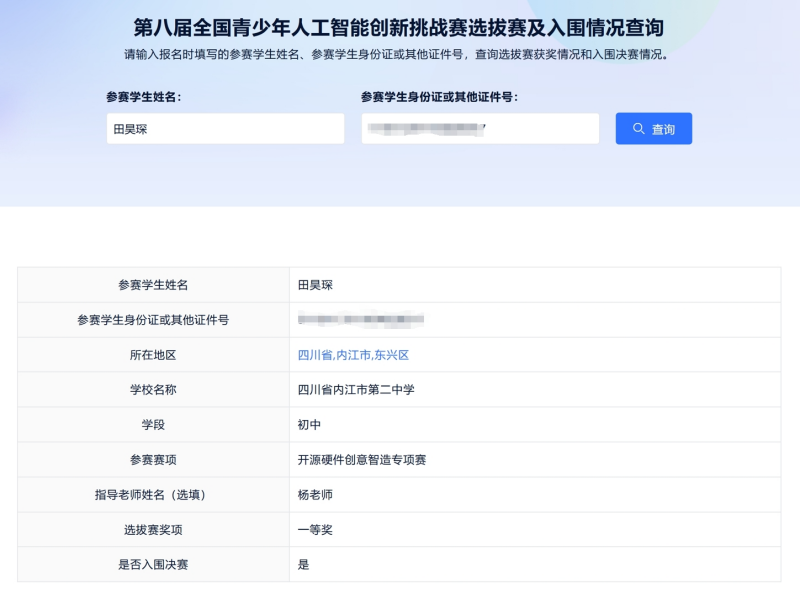This screenshot has width=800, height=600.
Task: Select the 参赛学生身份证或其他证件号 input field
Action: coord(480,128)
